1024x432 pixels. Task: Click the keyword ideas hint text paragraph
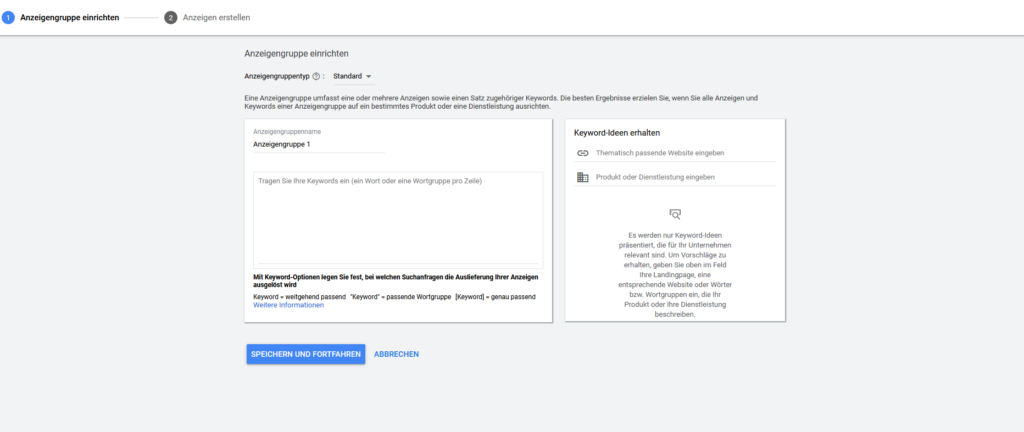tap(675, 274)
